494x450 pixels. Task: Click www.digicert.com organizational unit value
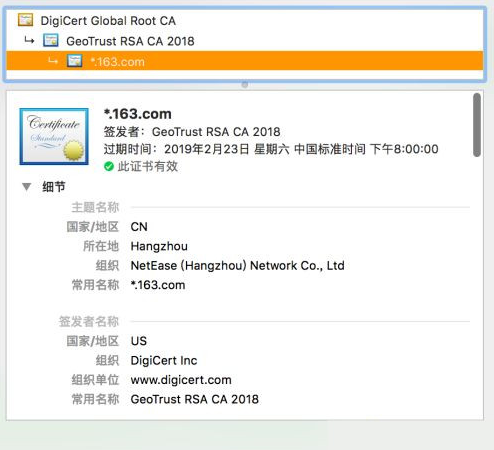[x=181, y=380]
